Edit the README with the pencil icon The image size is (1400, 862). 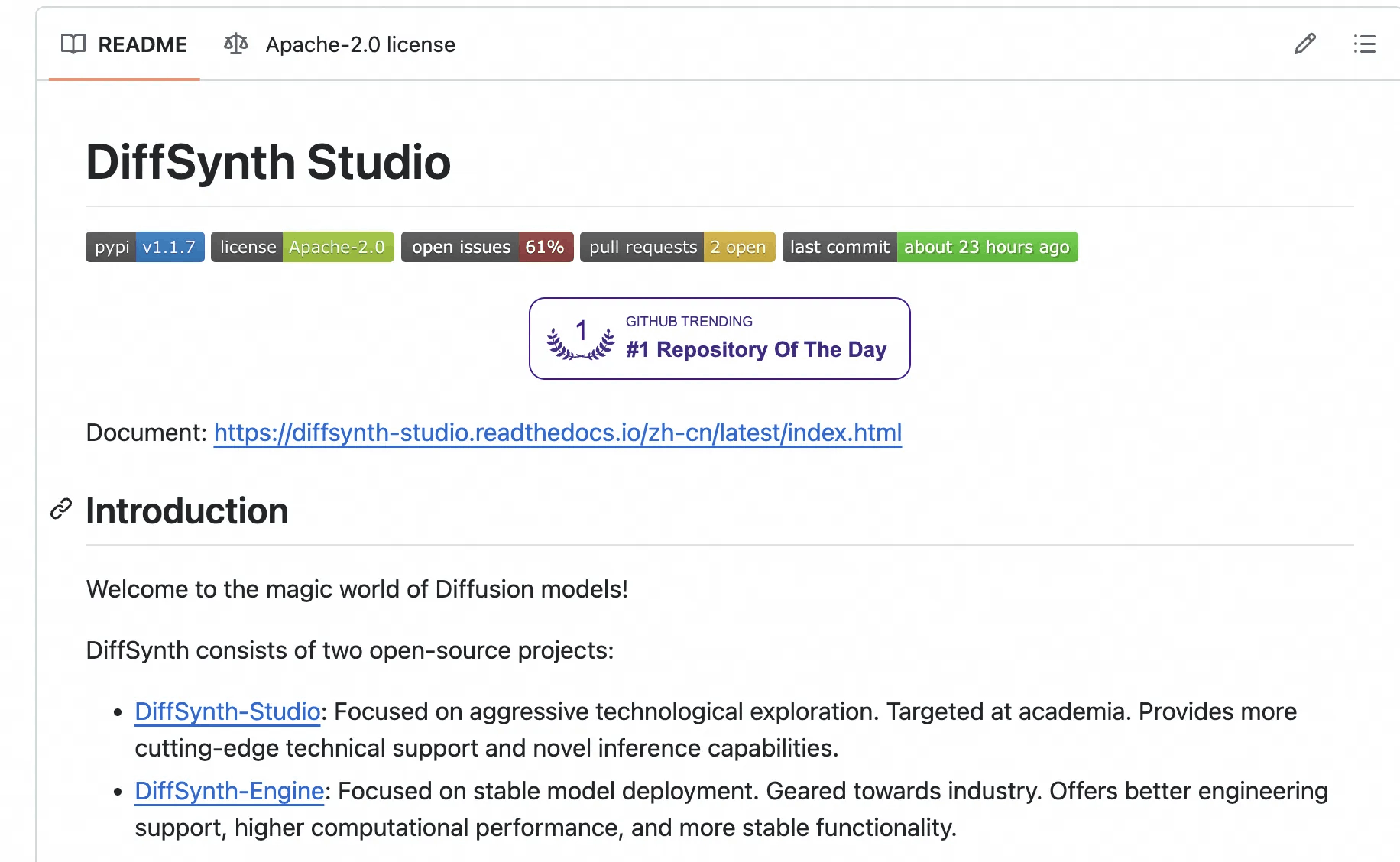[1304, 44]
